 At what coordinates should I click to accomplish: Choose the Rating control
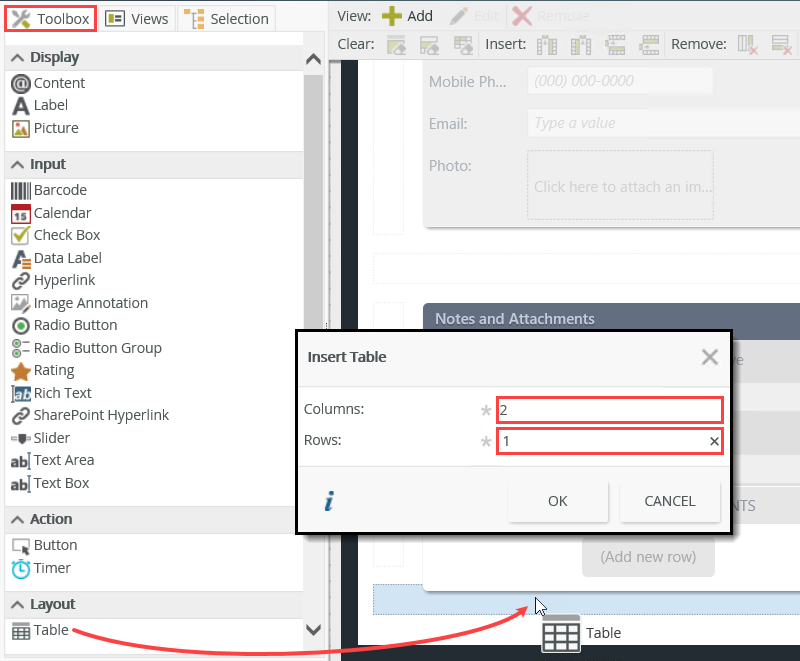point(55,370)
